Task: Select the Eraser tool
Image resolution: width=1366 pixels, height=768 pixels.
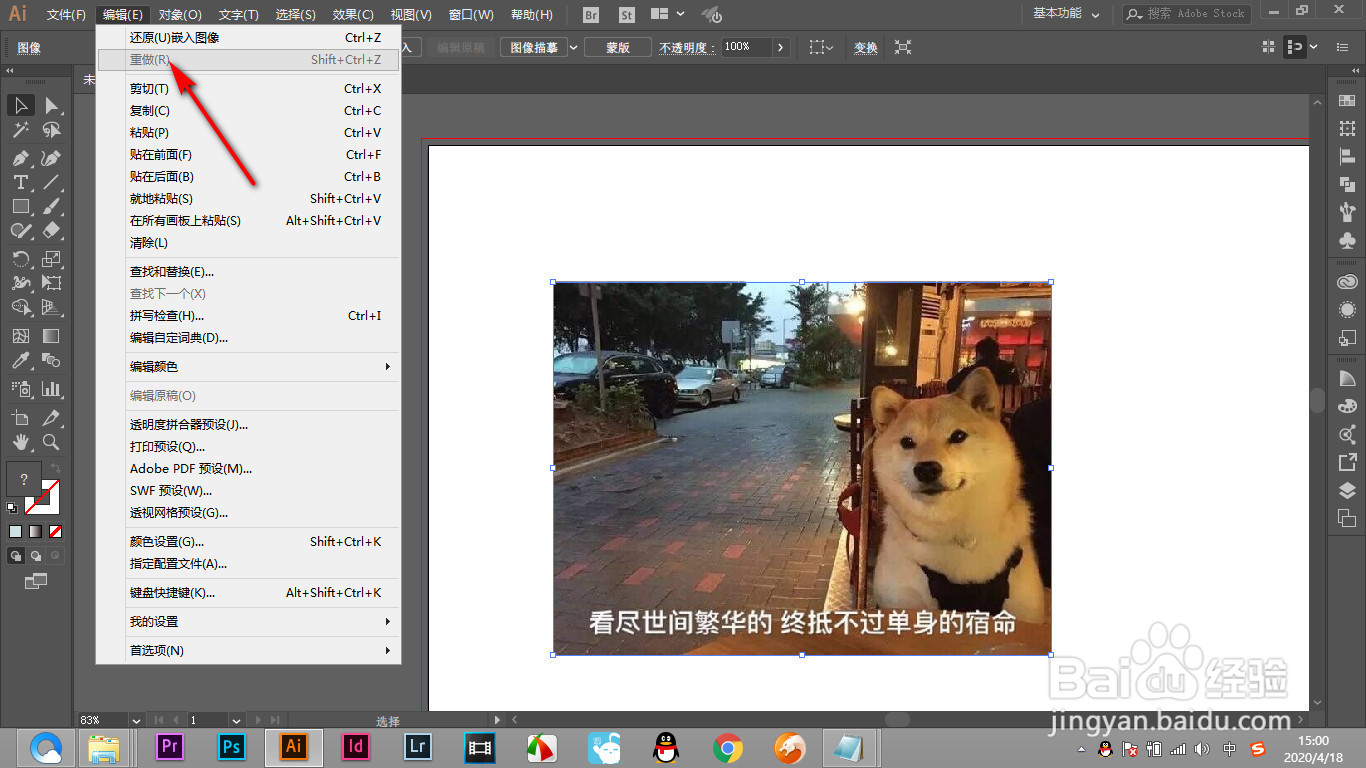Action: pos(51,230)
